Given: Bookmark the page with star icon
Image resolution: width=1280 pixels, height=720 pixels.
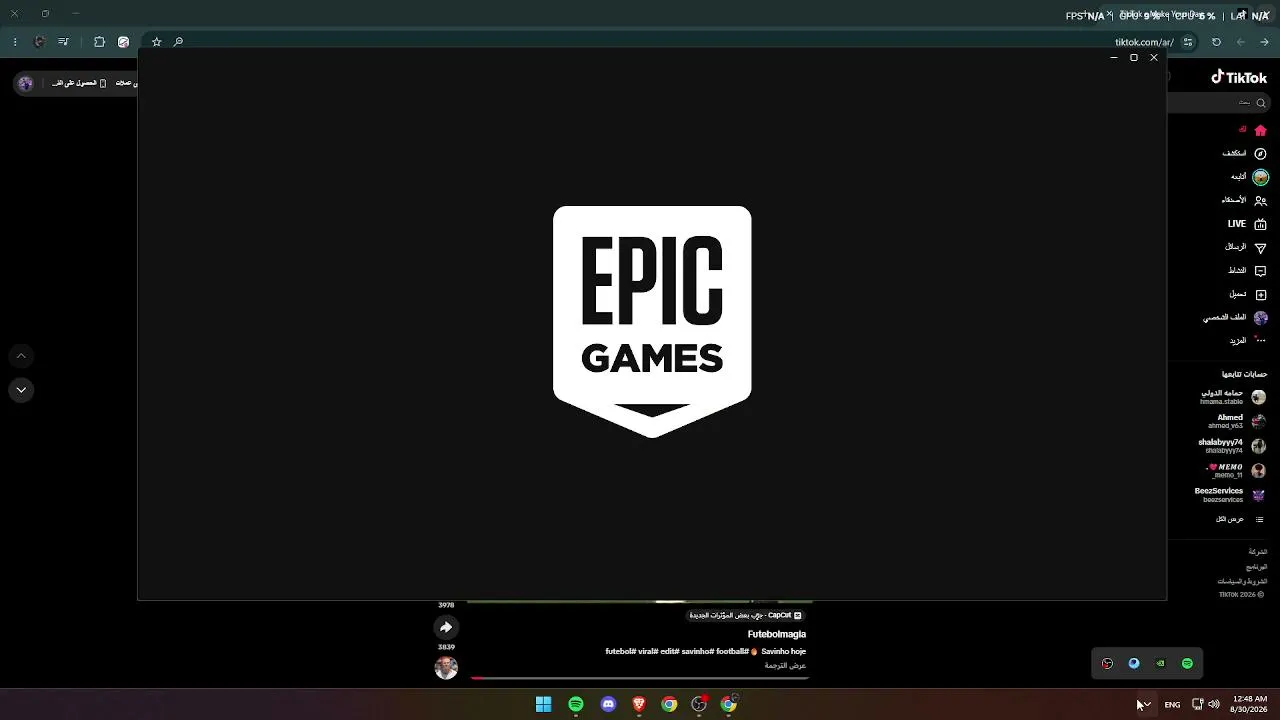Looking at the screenshot, I should pos(156,42).
